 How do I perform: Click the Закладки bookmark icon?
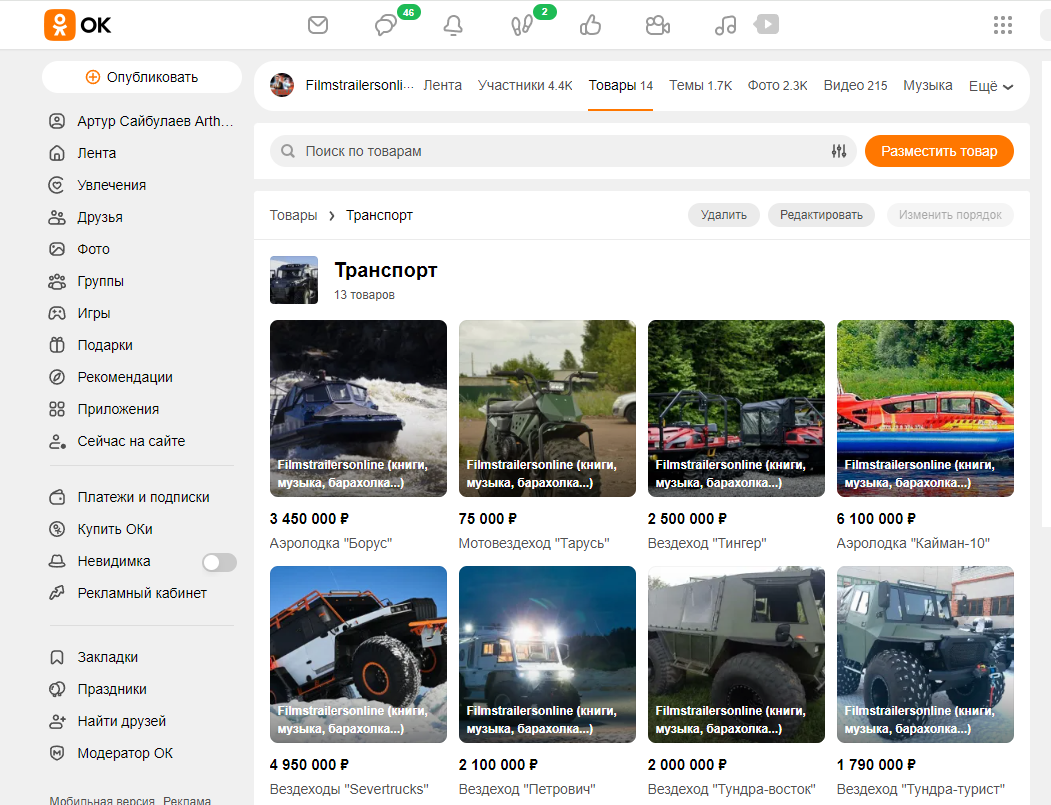pos(57,658)
